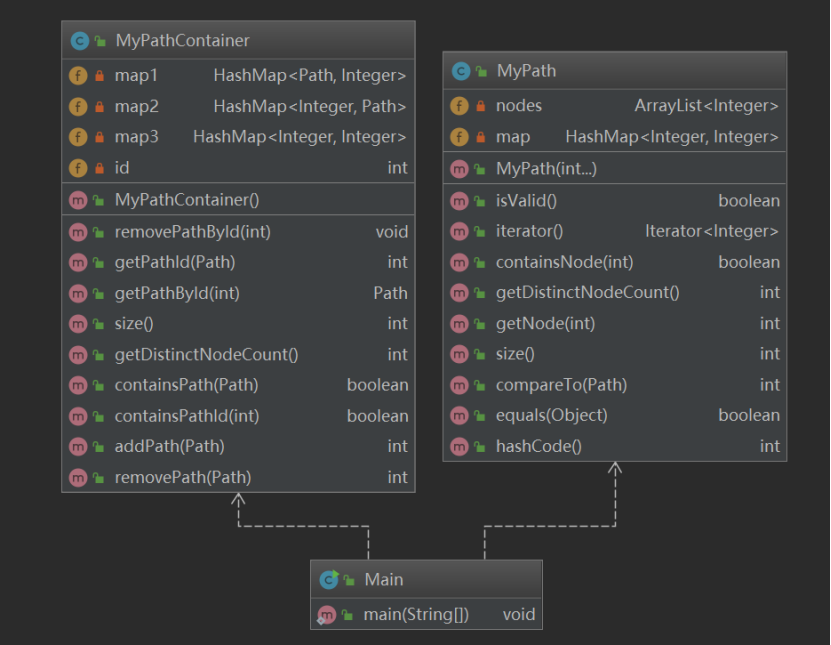The width and height of the screenshot is (831, 645).
Task: Click the field icon next to nodes
Action: [460, 106]
